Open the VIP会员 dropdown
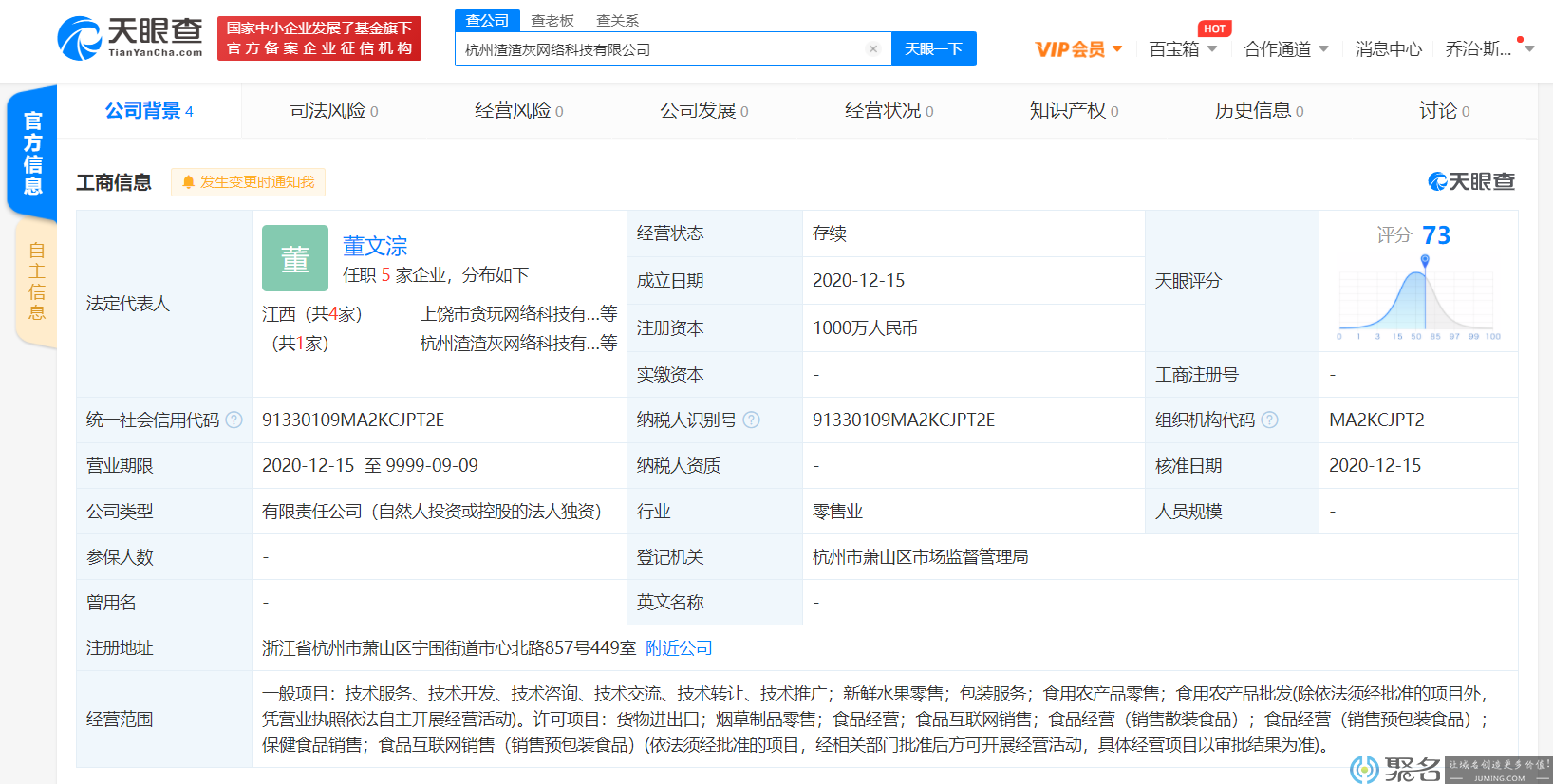 click(1079, 49)
